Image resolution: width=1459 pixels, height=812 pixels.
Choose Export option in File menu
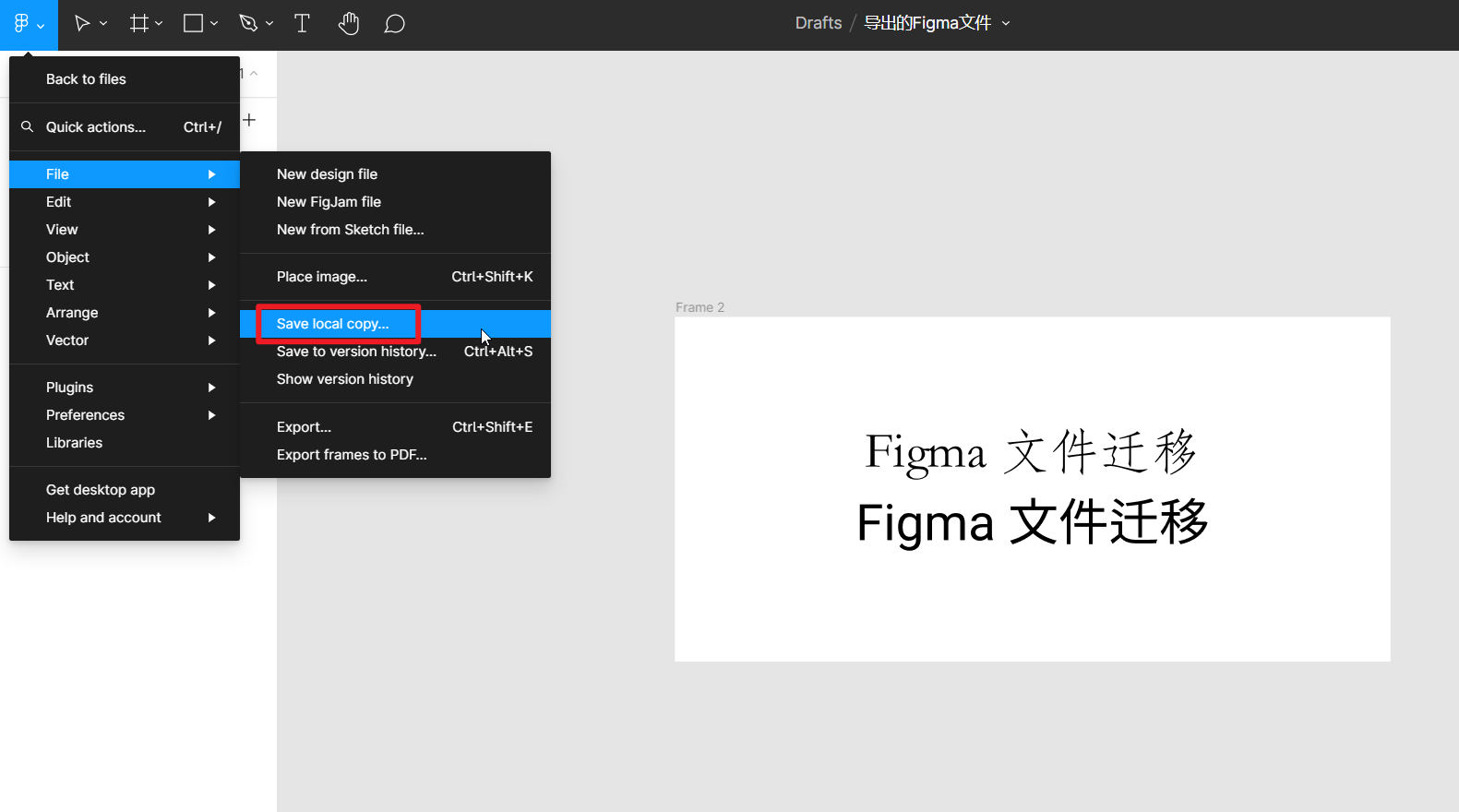coord(395,427)
